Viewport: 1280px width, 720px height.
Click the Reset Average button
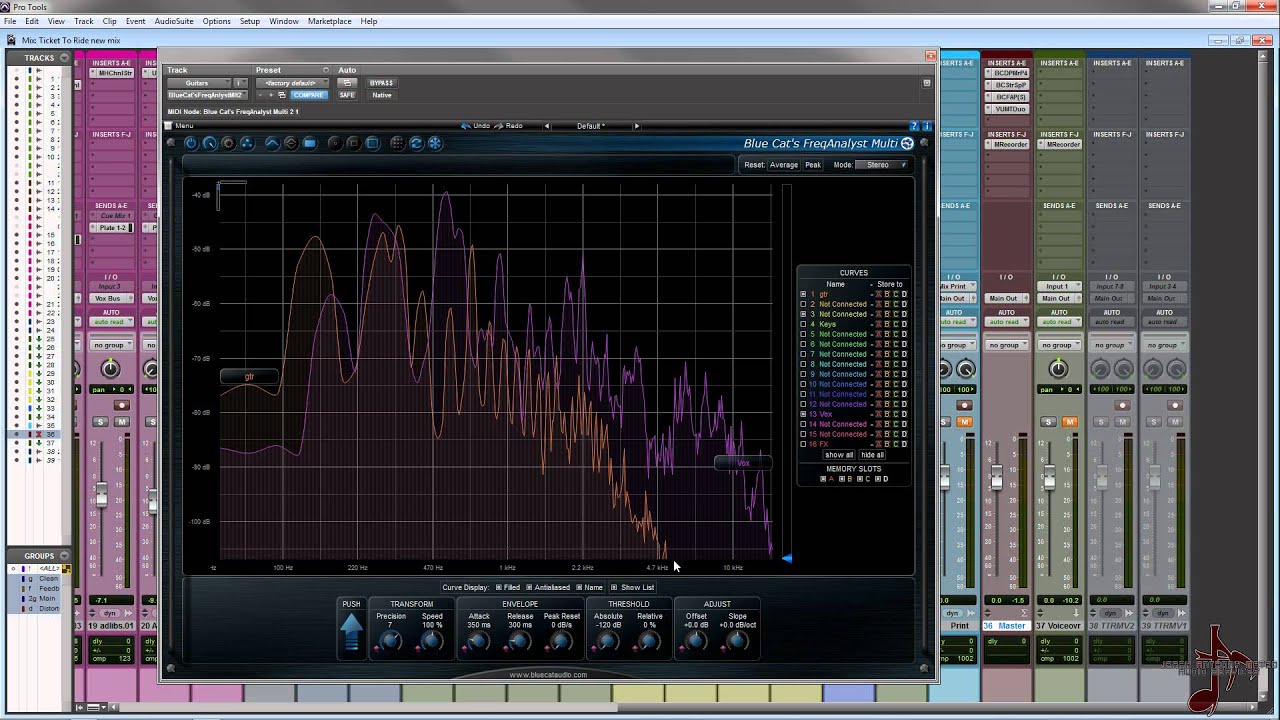click(x=784, y=165)
